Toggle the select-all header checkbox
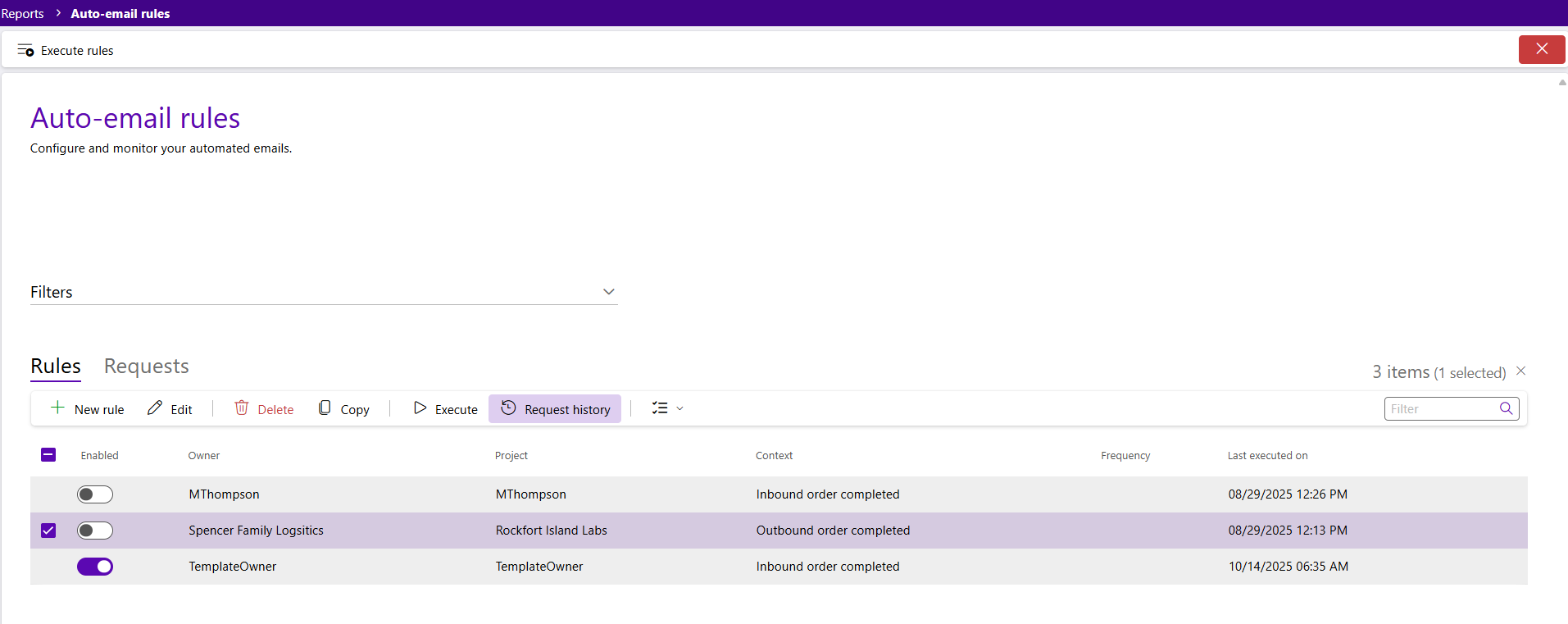This screenshot has height=624, width=1568. (x=48, y=455)
